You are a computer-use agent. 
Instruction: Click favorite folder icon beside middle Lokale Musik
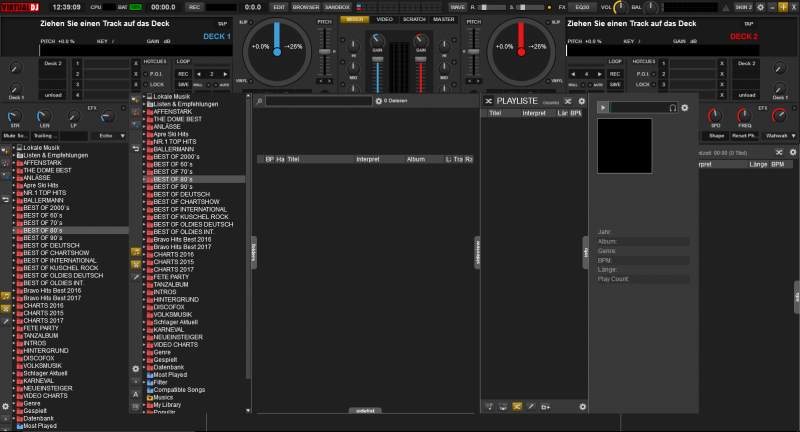pos(135,99)
